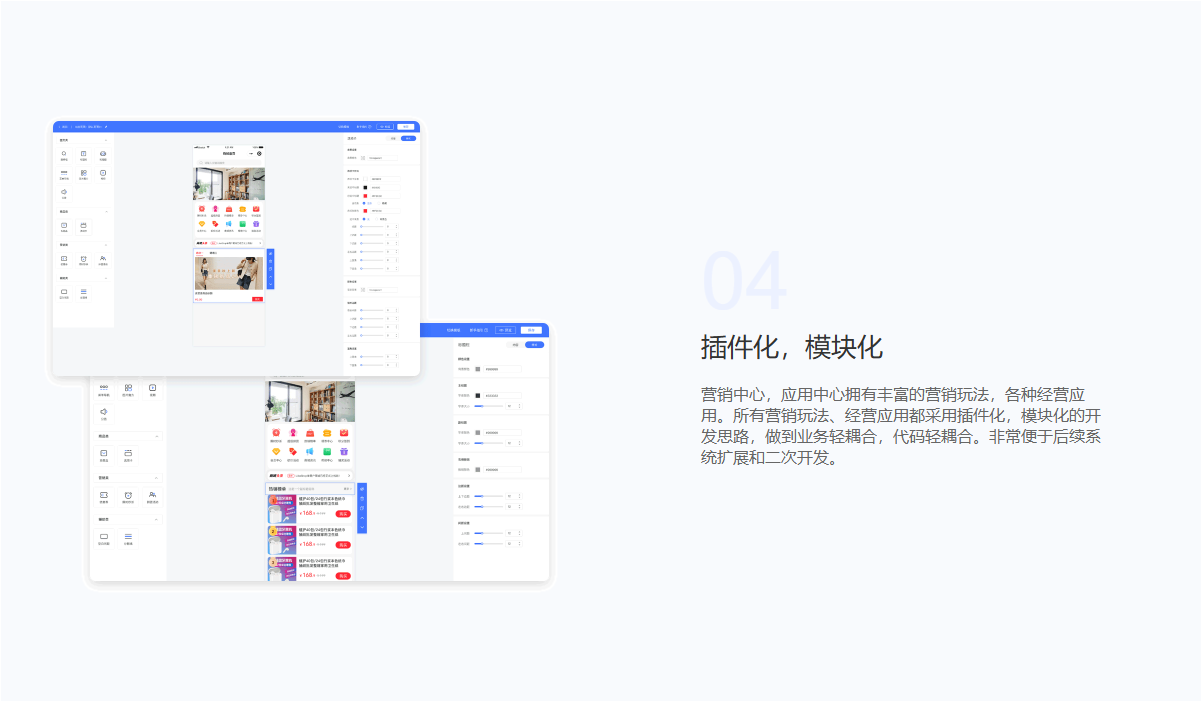Open the black color swatch in front style panel
Screen dimensions: 1202x703
[366, 187]
